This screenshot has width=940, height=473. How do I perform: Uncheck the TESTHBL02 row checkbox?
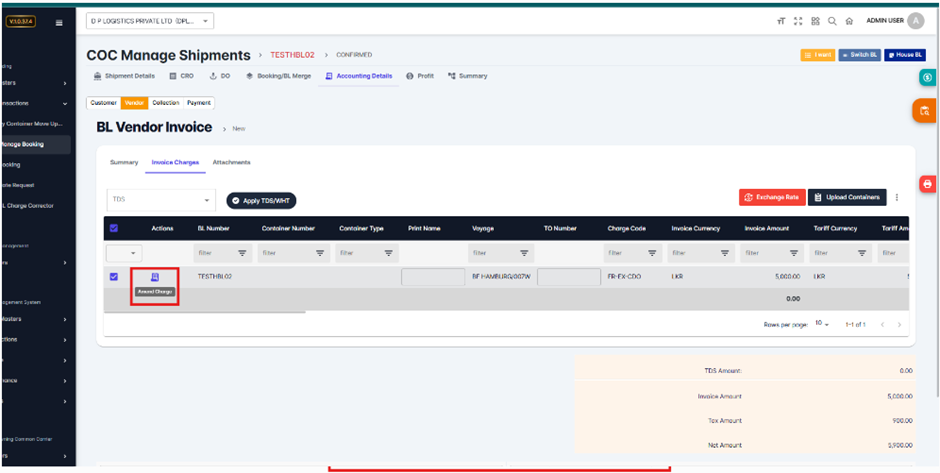(113, 277)
